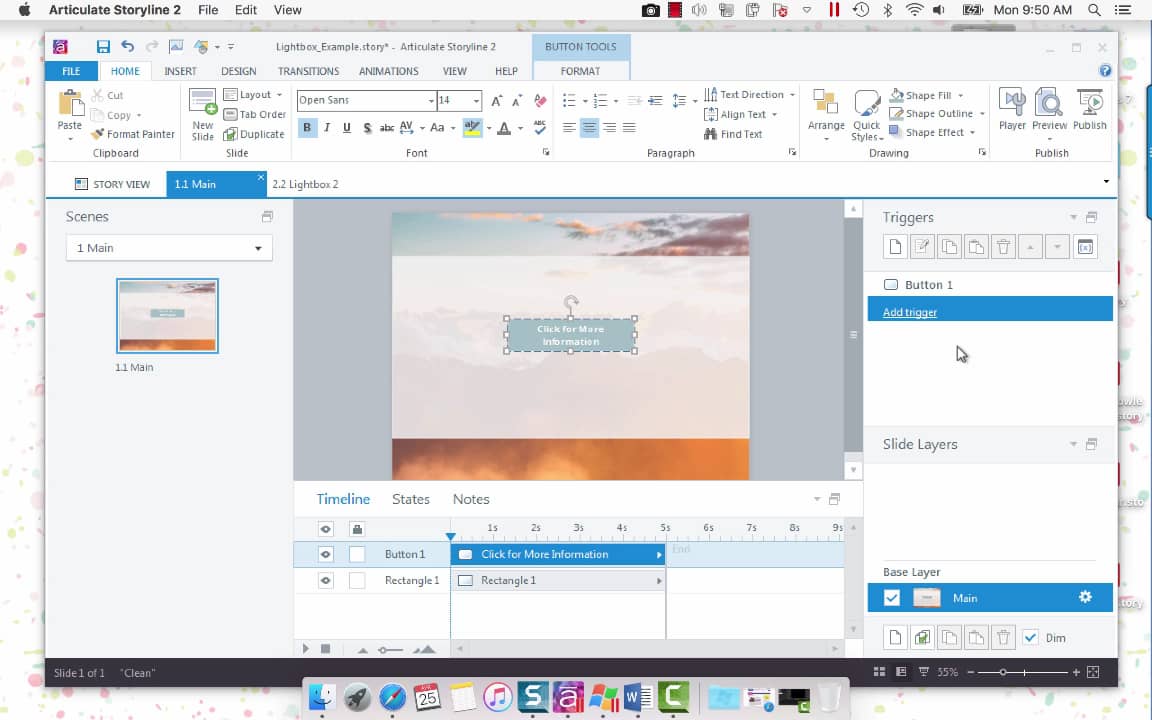The image size is (1152, 720).
Task: Open the Shape Effect dropdown
Action: click(932, 132)
